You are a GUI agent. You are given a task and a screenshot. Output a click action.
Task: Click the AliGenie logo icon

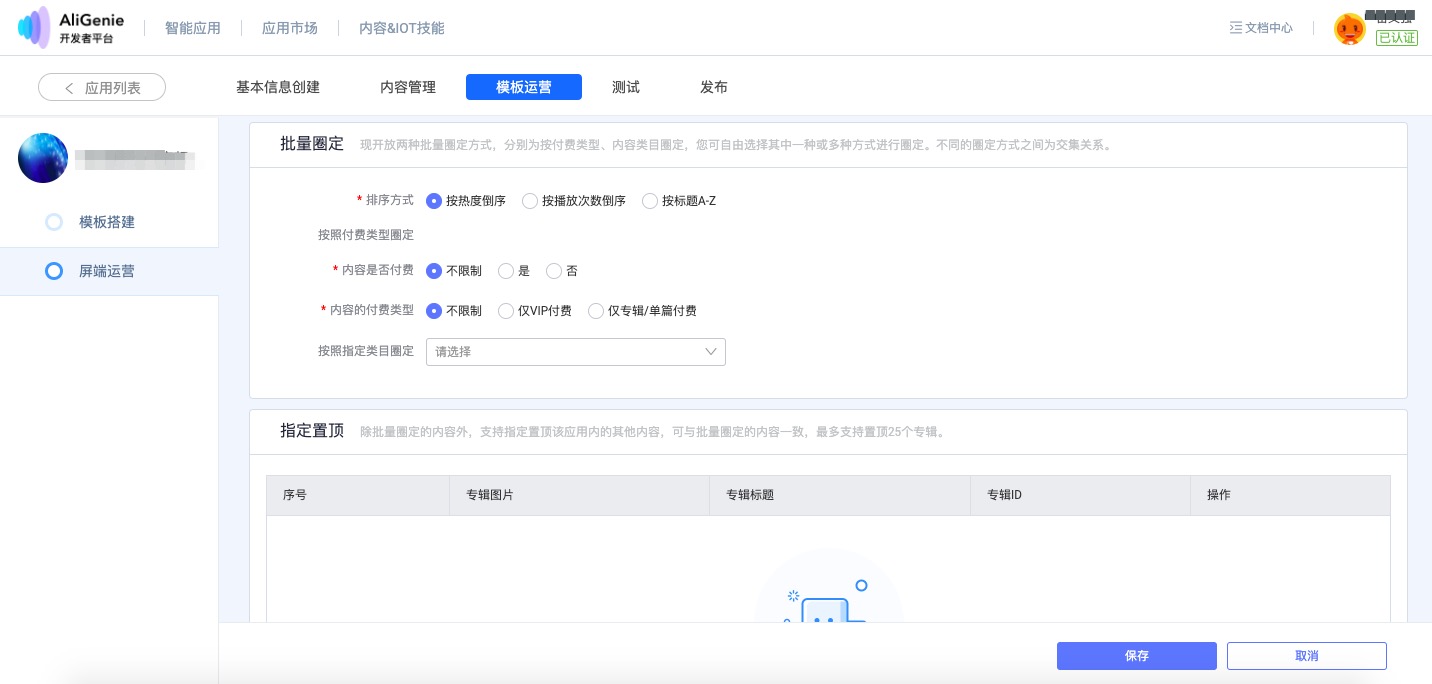(34, 27)
